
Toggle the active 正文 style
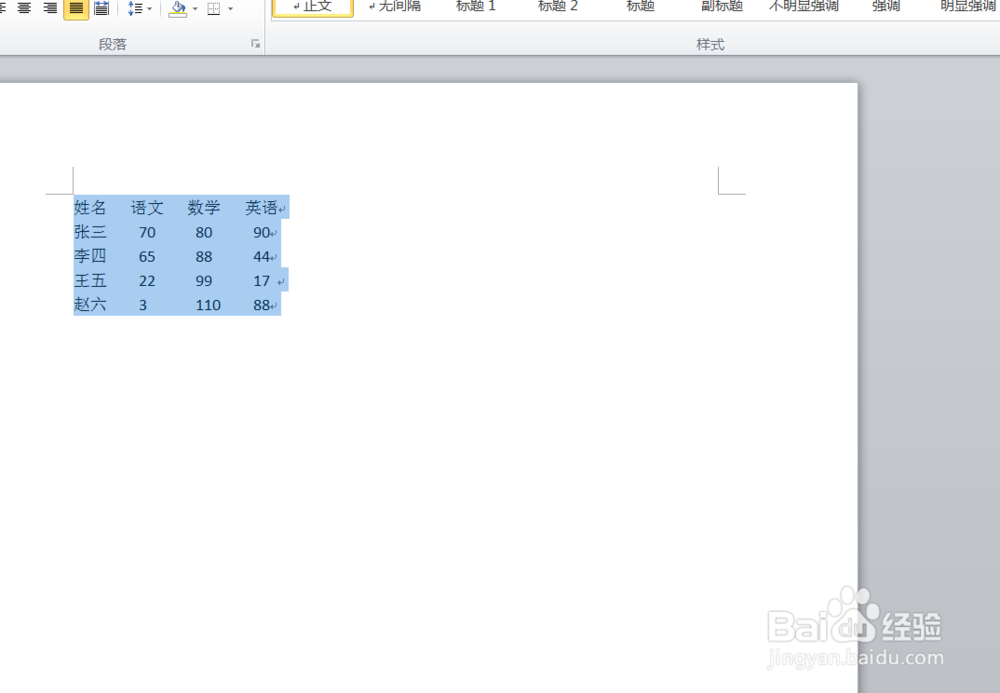(311, 6)
